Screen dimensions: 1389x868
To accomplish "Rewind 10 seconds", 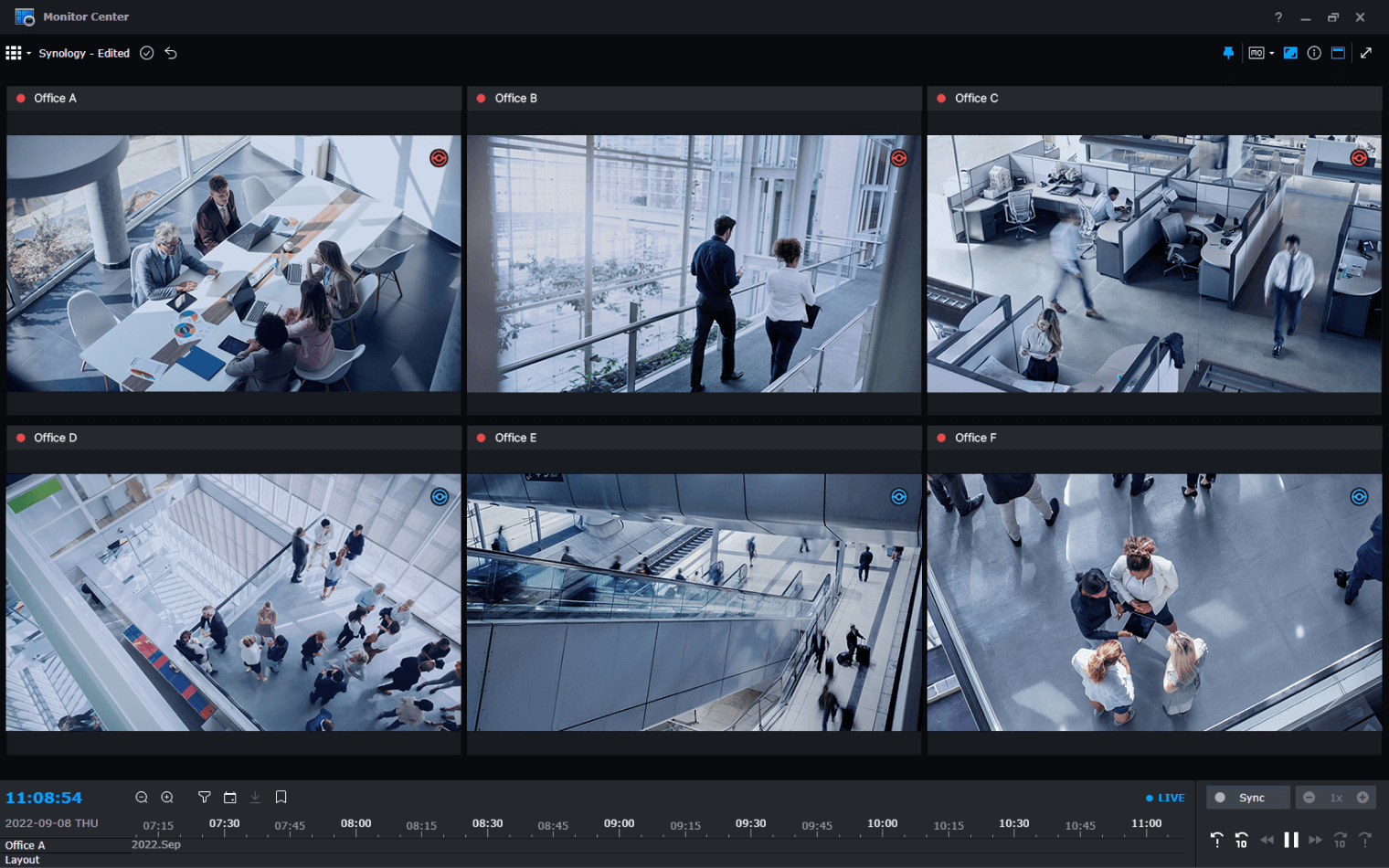I will (x=1241, y=840).
